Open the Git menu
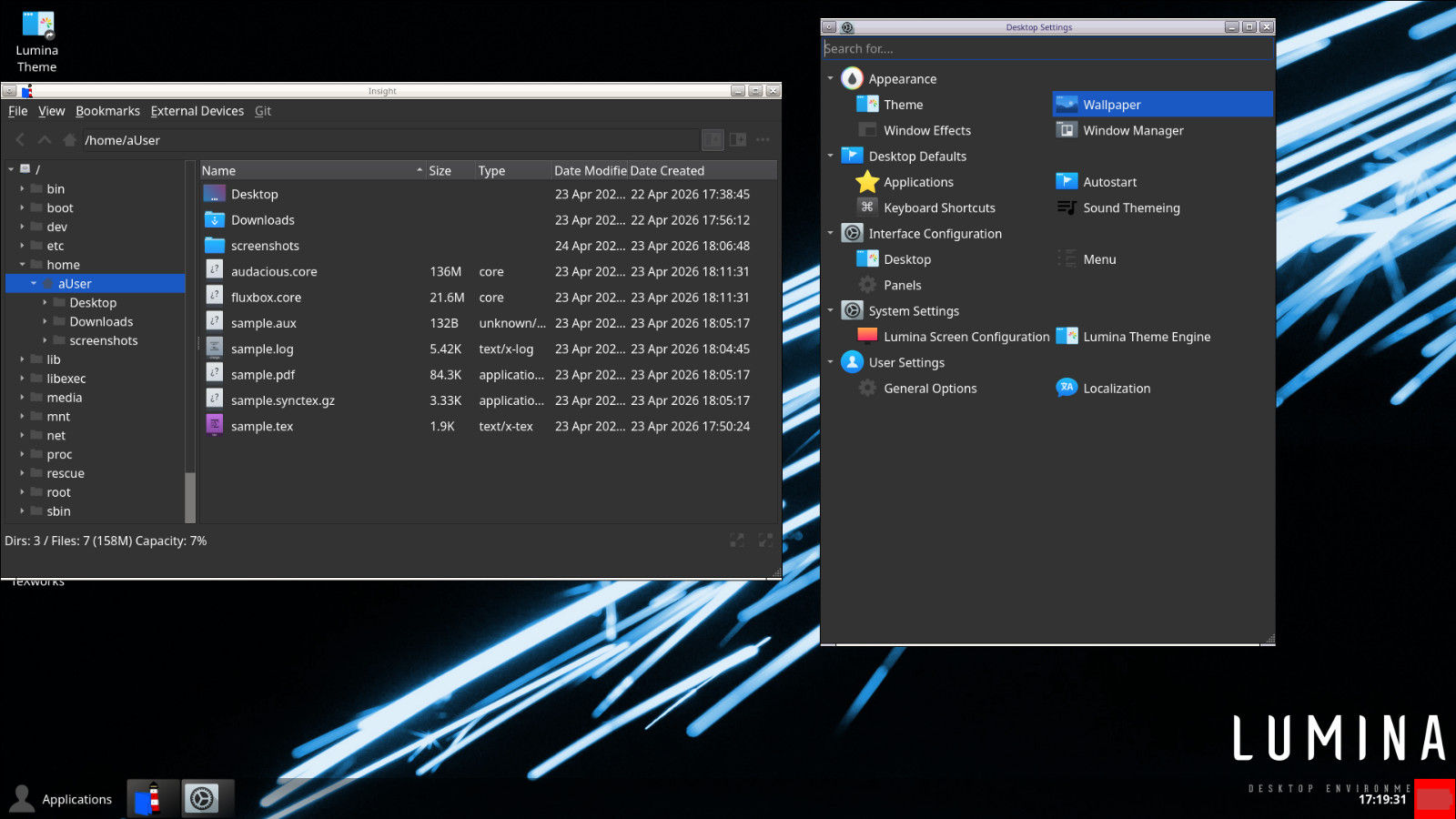The width and height of the screenshot is (1456, 819). coord(263,111)
